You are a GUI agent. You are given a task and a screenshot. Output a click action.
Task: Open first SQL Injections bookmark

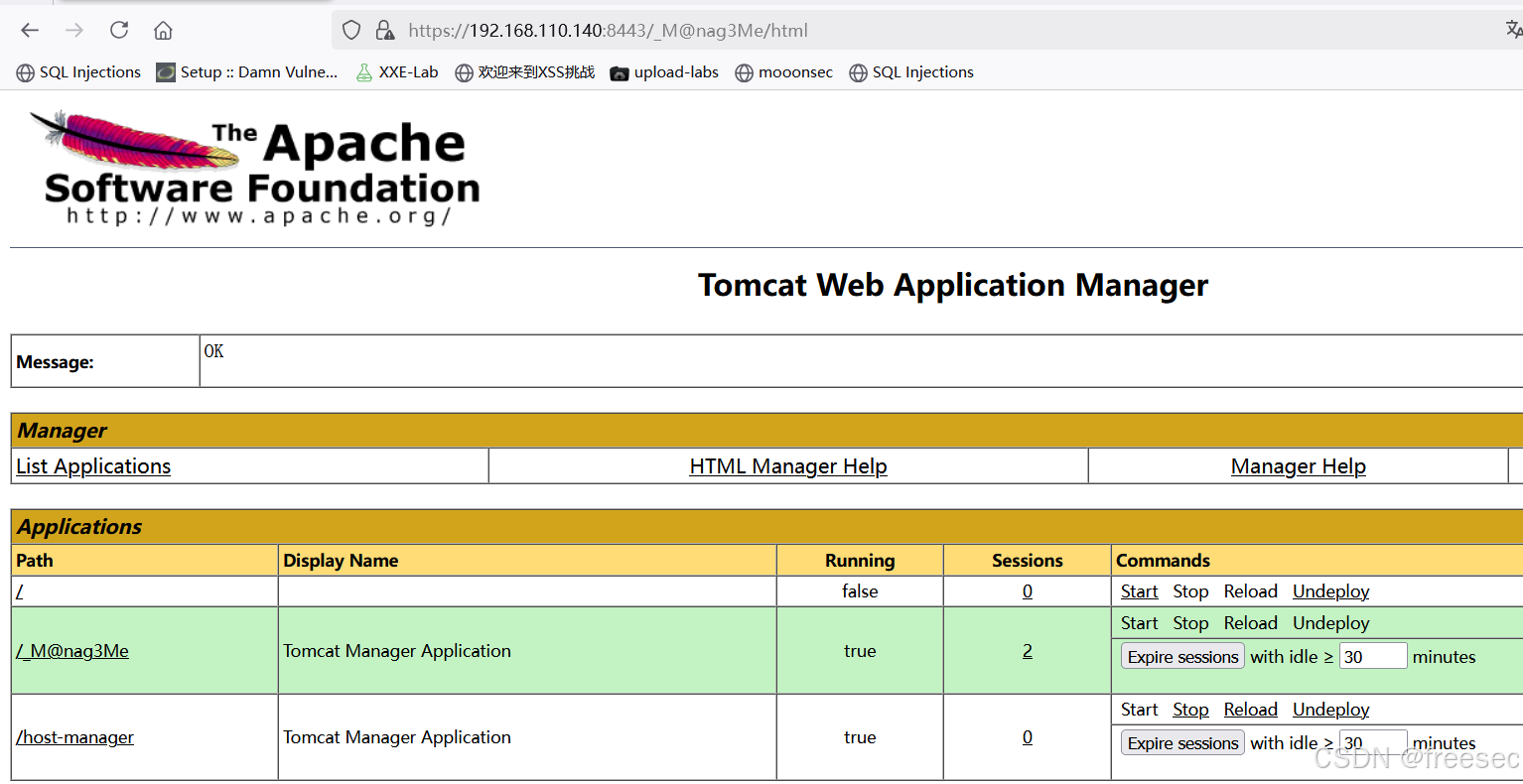(x=78, y=72)
